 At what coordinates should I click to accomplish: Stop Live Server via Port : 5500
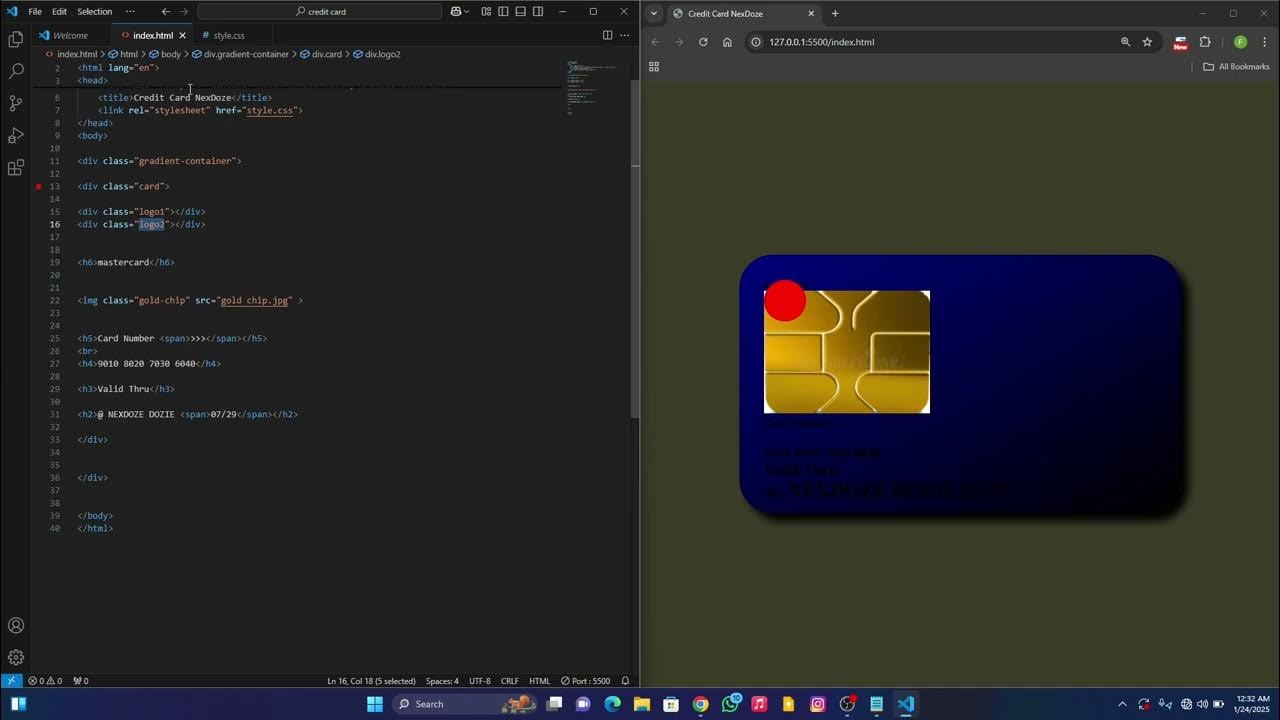coord(586,681)
